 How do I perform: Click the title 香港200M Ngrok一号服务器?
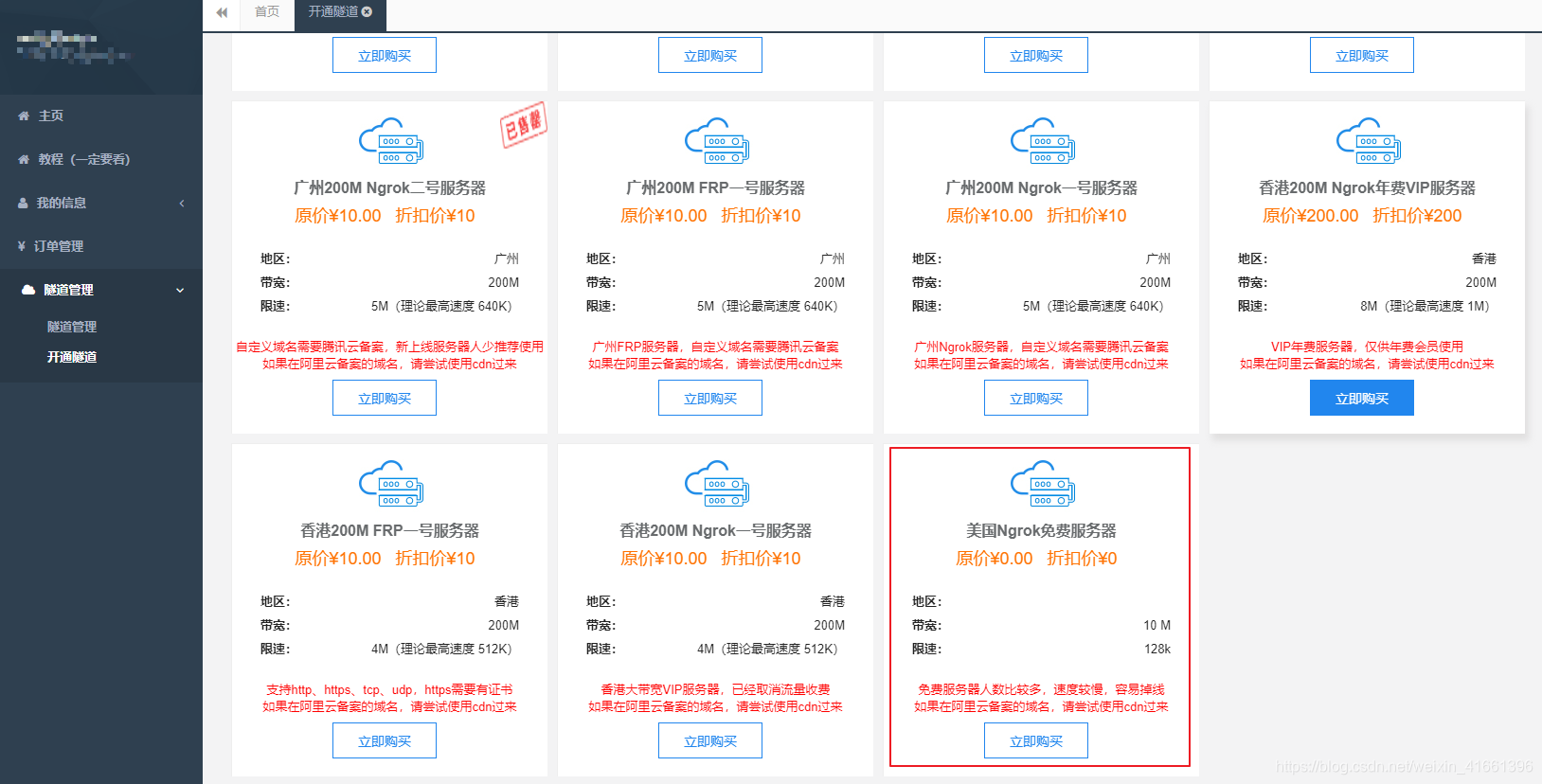716,530
